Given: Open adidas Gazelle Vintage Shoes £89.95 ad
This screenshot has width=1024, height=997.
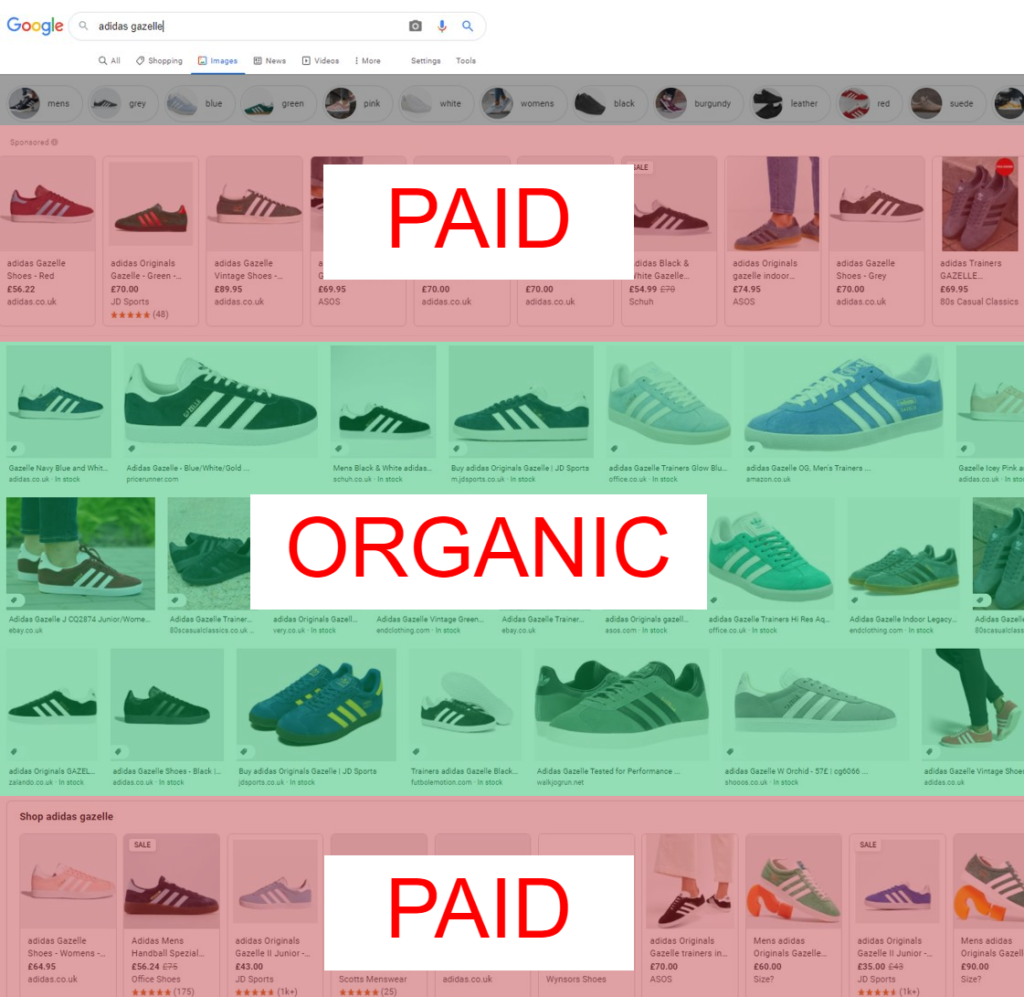Looking at the screenshot, I should tap(255, 240).
